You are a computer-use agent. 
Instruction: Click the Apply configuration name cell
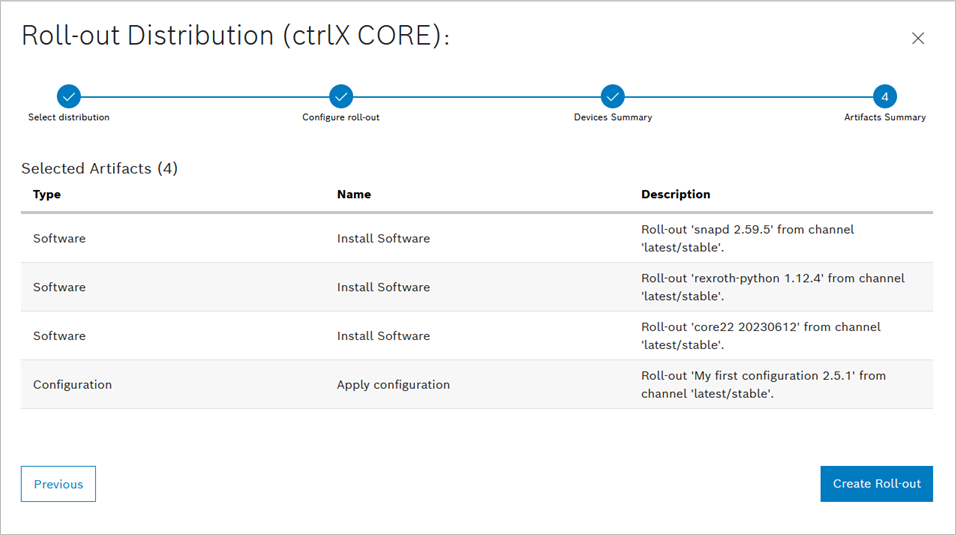click(393, 384)
